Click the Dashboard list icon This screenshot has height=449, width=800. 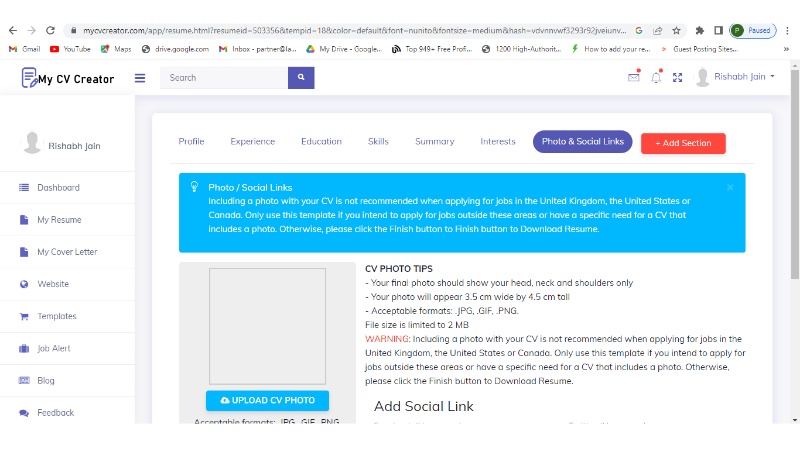click(24, 188)
